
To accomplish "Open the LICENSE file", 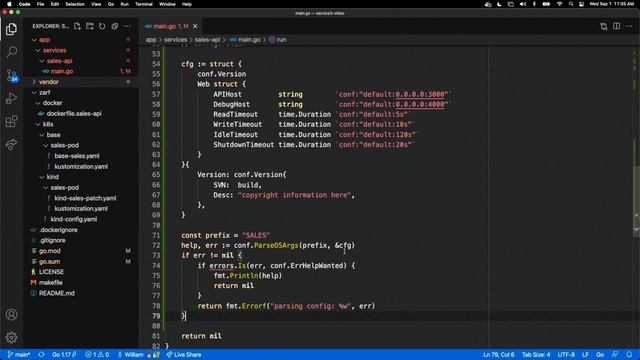I will click(x=80, y=272).
